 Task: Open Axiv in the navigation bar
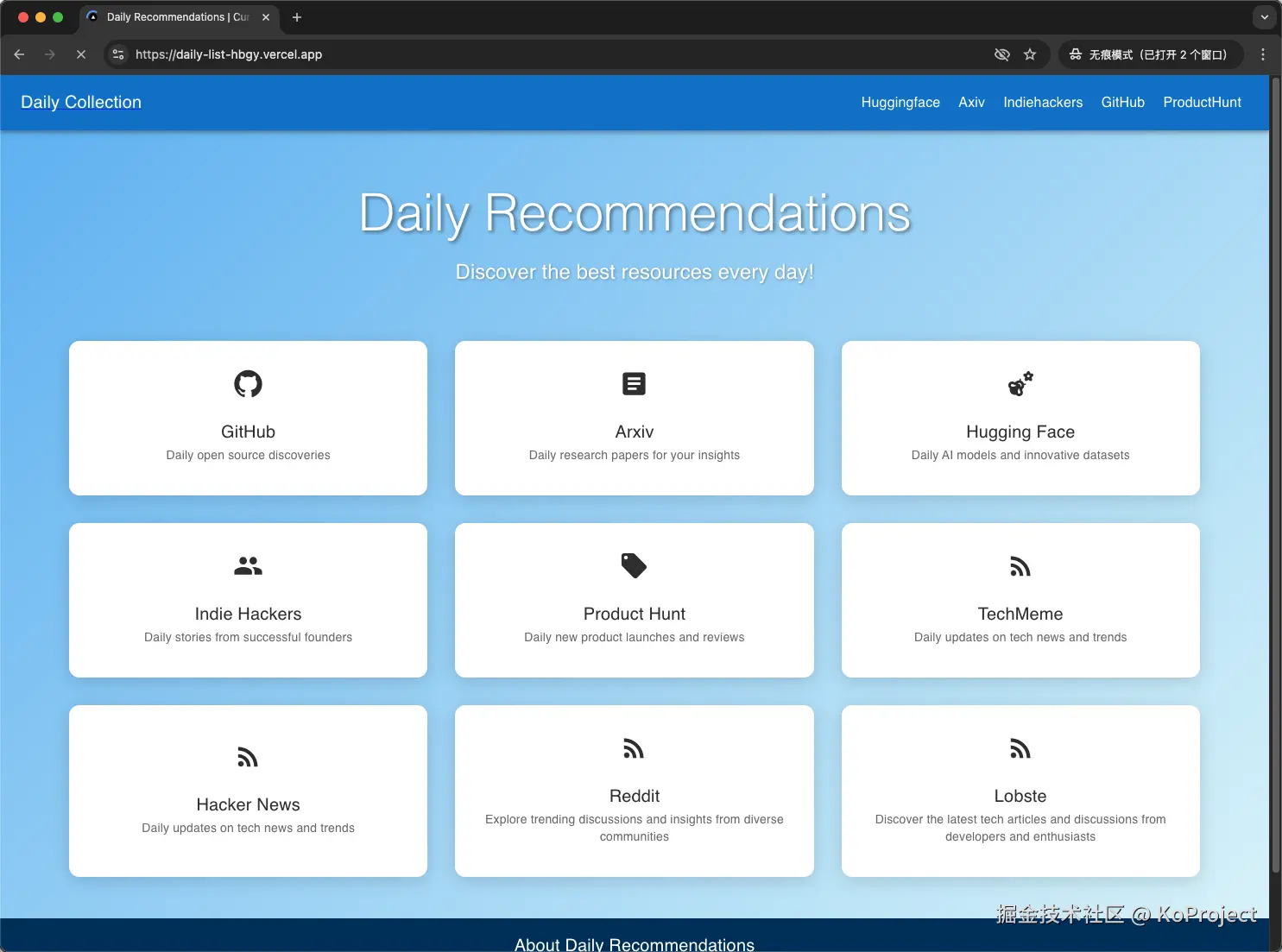971,102
